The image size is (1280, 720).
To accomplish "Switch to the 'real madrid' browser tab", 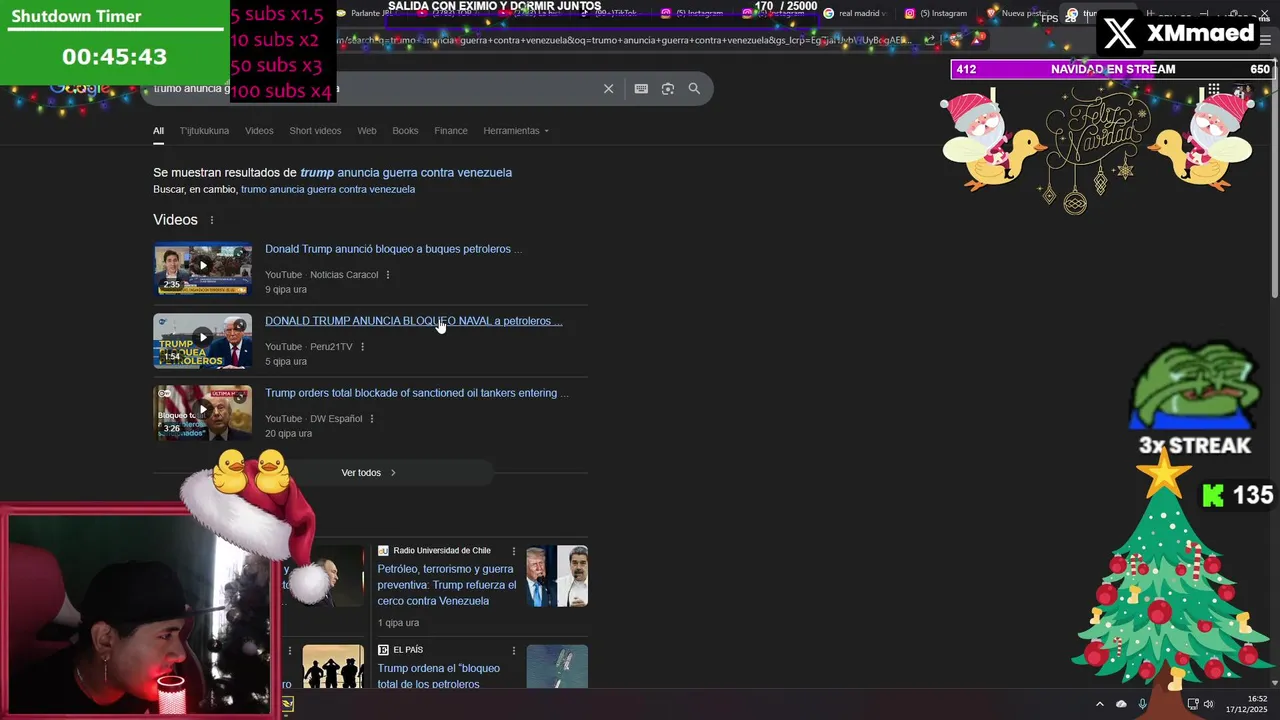I will [856, 13].
